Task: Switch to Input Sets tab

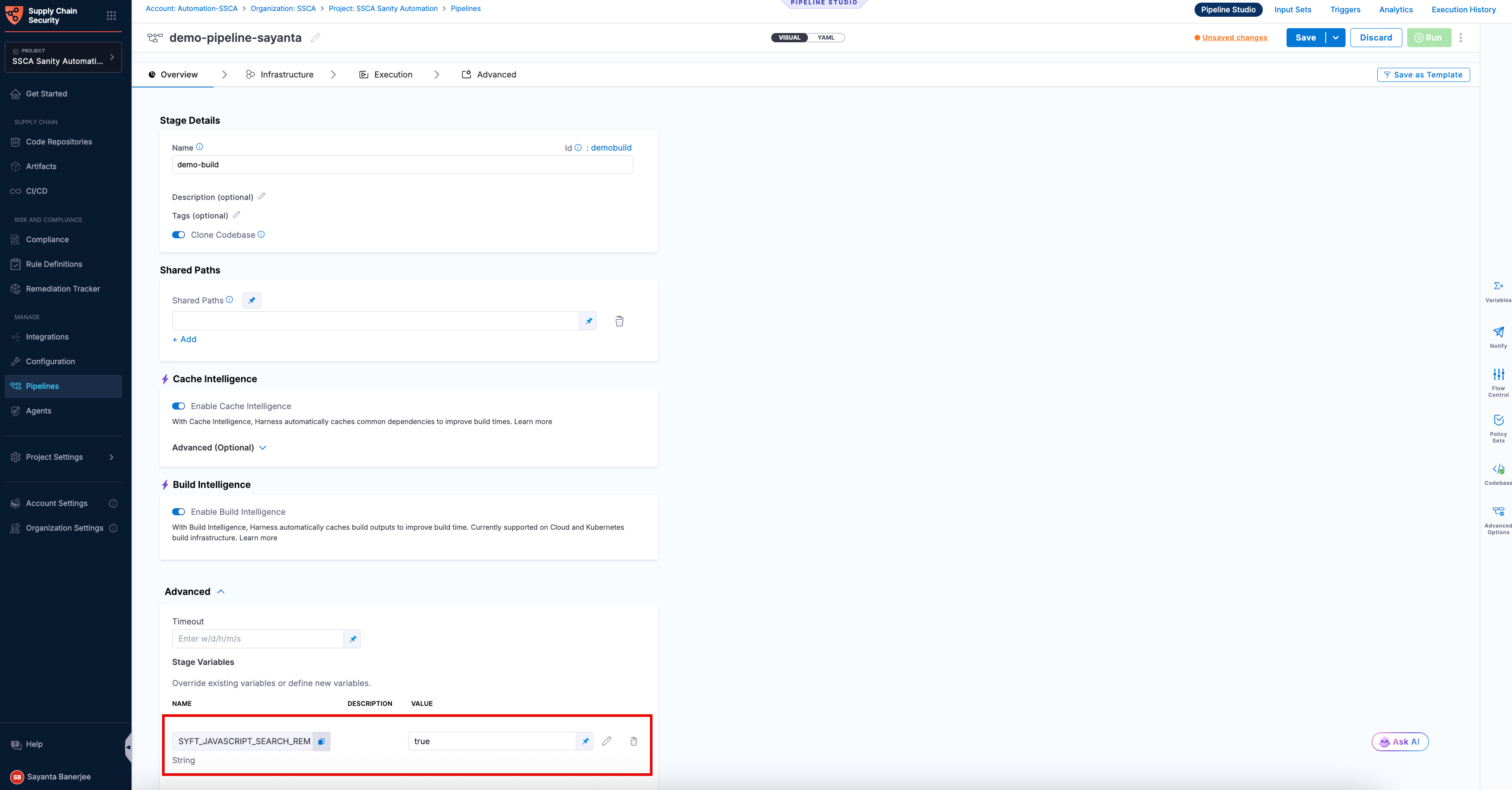Action: (1292, 9)
